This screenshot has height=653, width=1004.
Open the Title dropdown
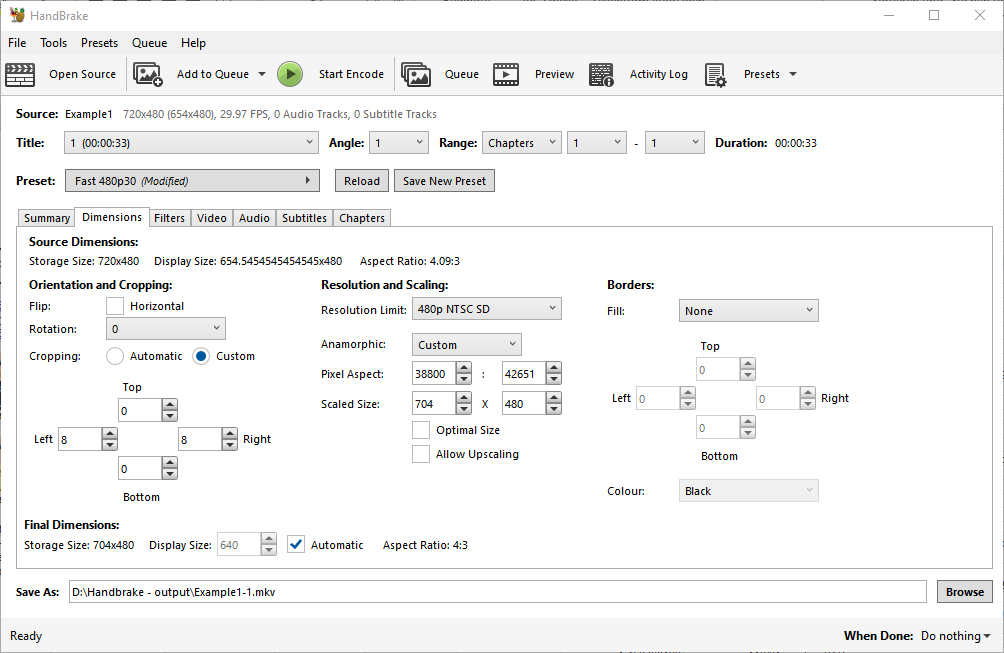point(191,143)
